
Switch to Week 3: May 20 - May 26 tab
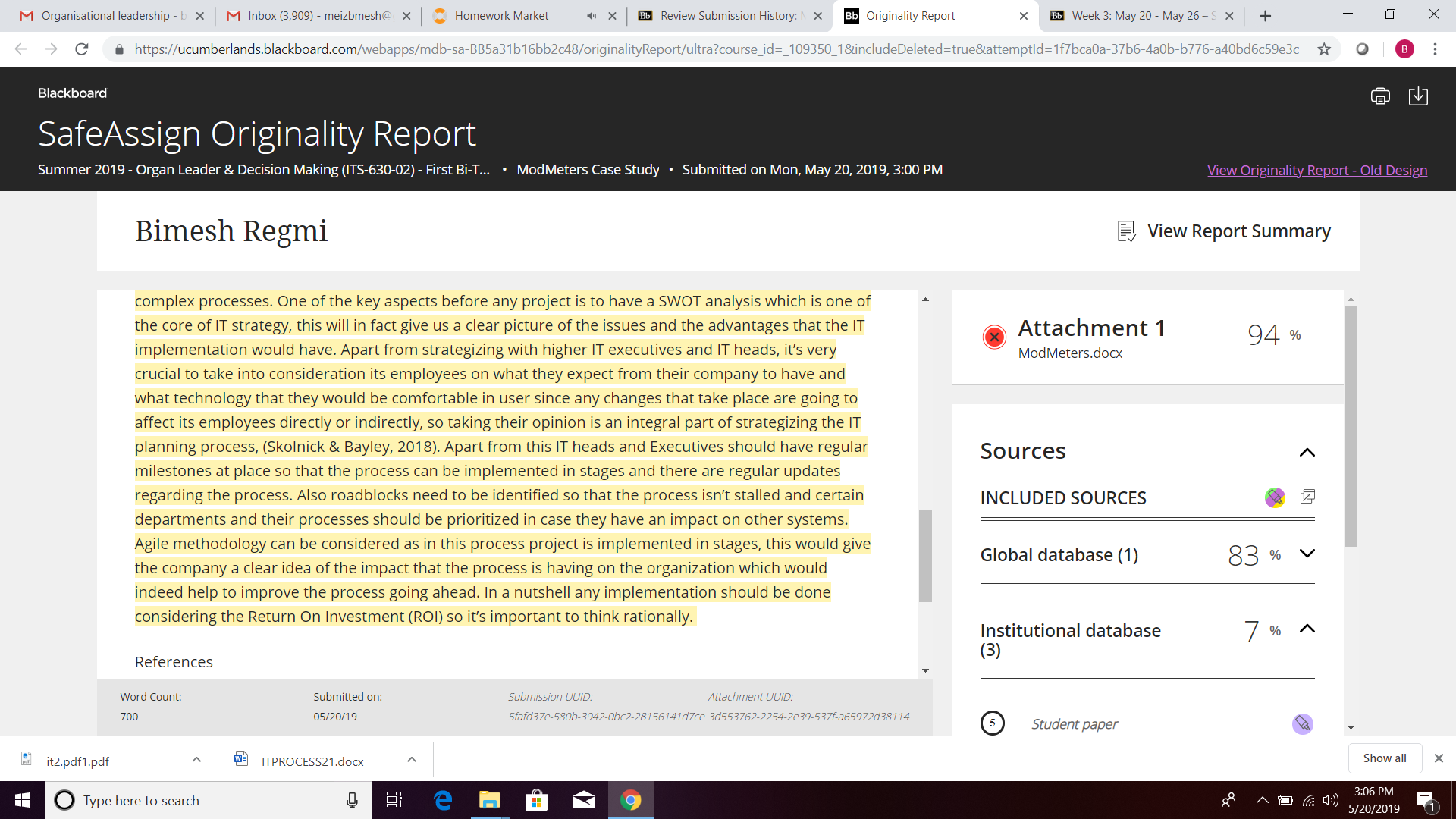[x=1141, y=15]
